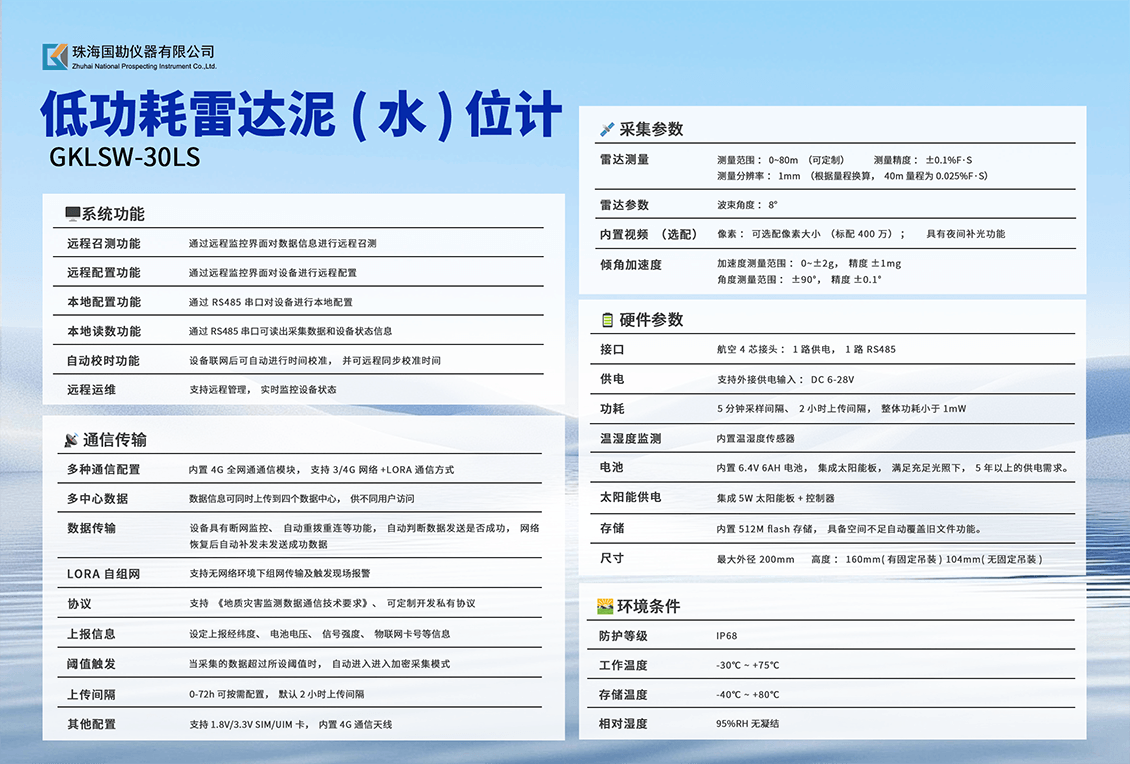Click the 系统功能 section heading
This screenshot has width=1130, height=764.
click(x=112, y=214)
